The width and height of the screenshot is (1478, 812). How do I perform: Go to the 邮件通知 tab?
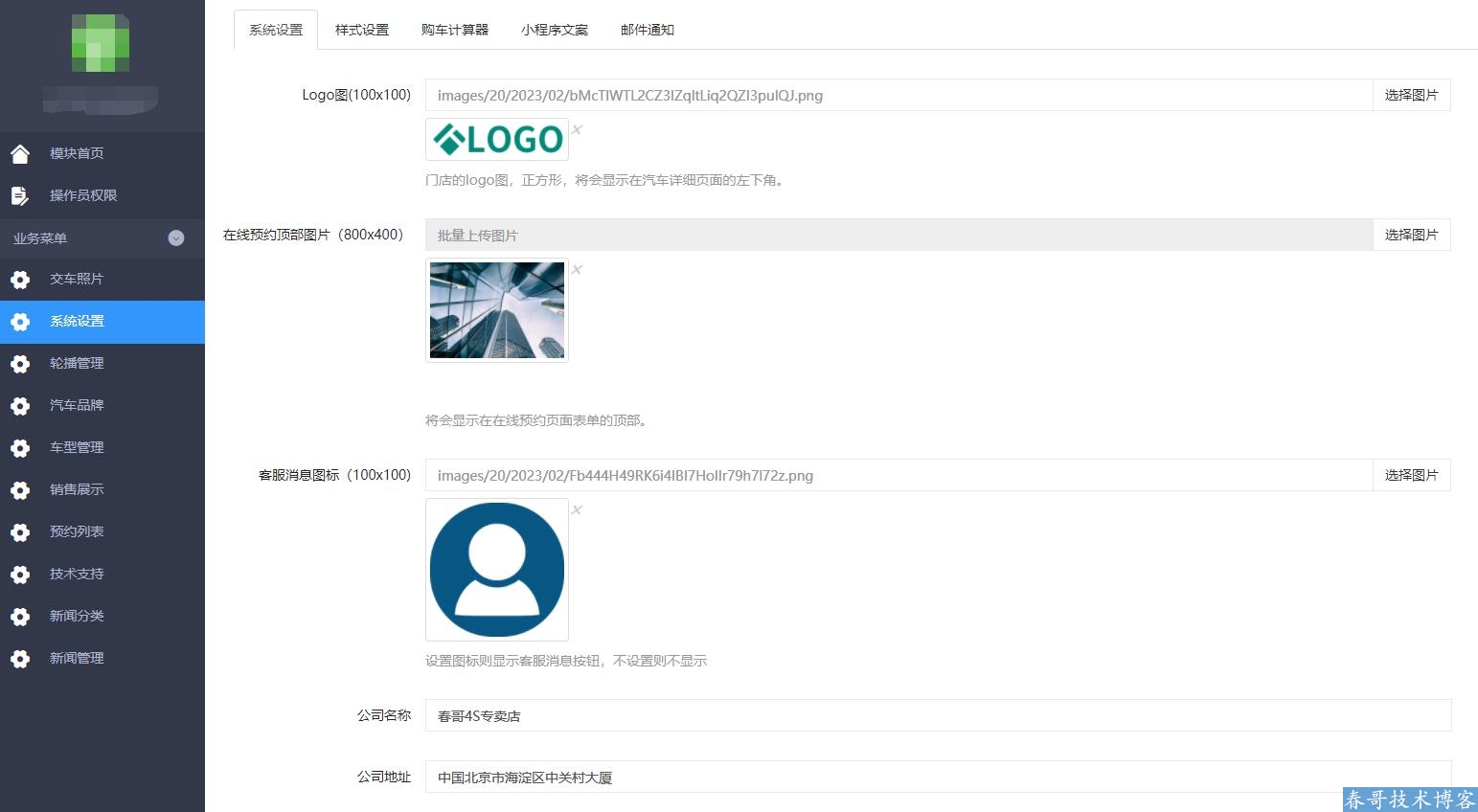[x=648, y=30]
